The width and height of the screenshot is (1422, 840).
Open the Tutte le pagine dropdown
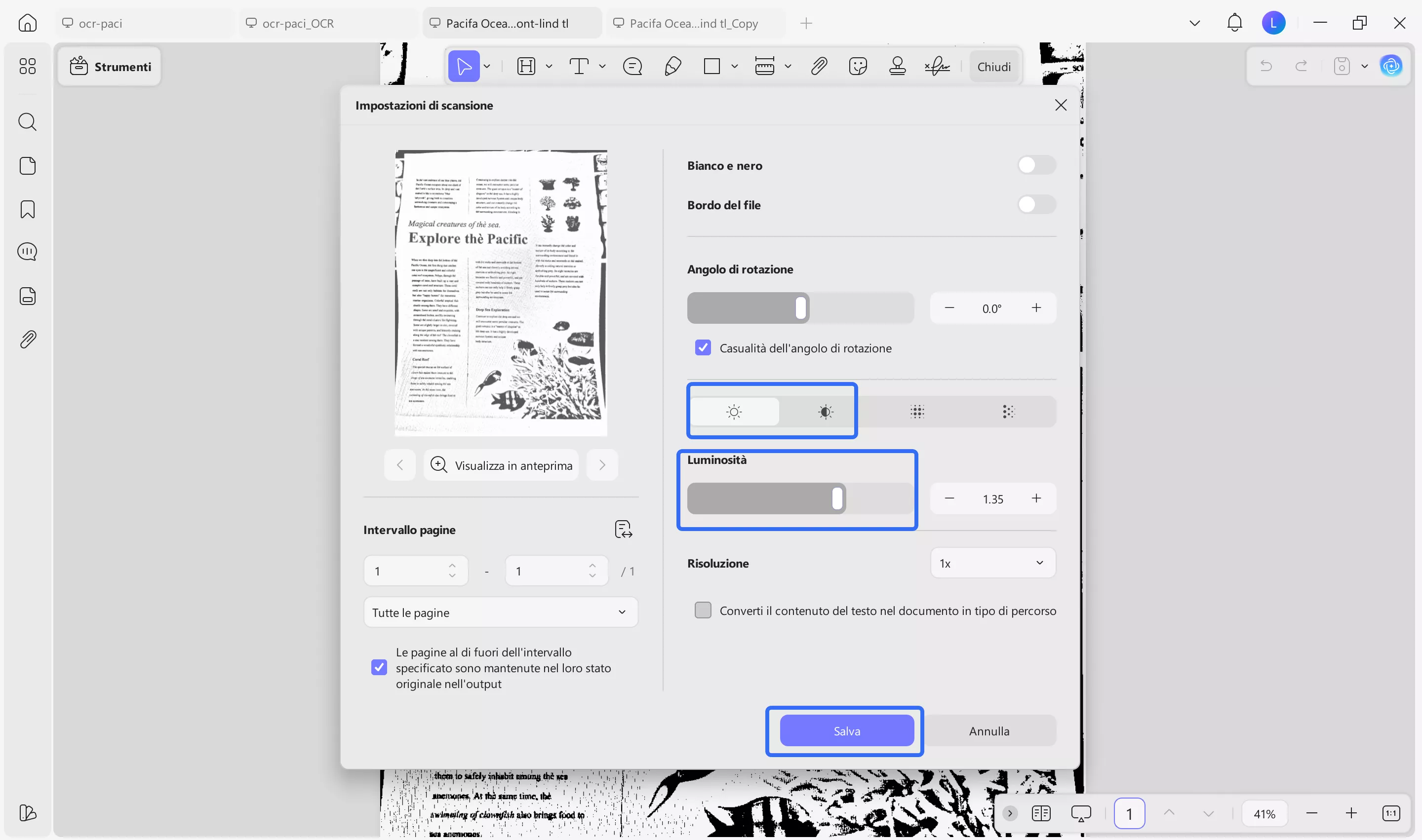[500, 612]
